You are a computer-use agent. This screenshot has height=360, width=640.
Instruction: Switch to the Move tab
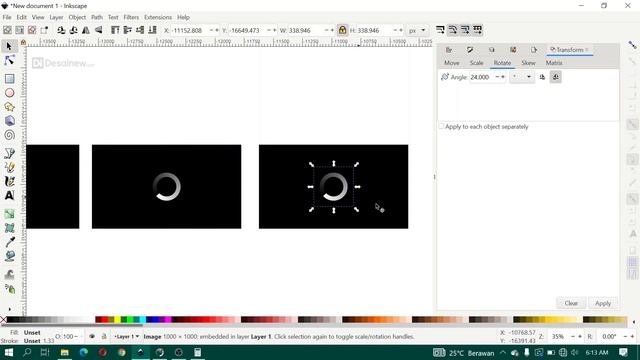point(451,63)
